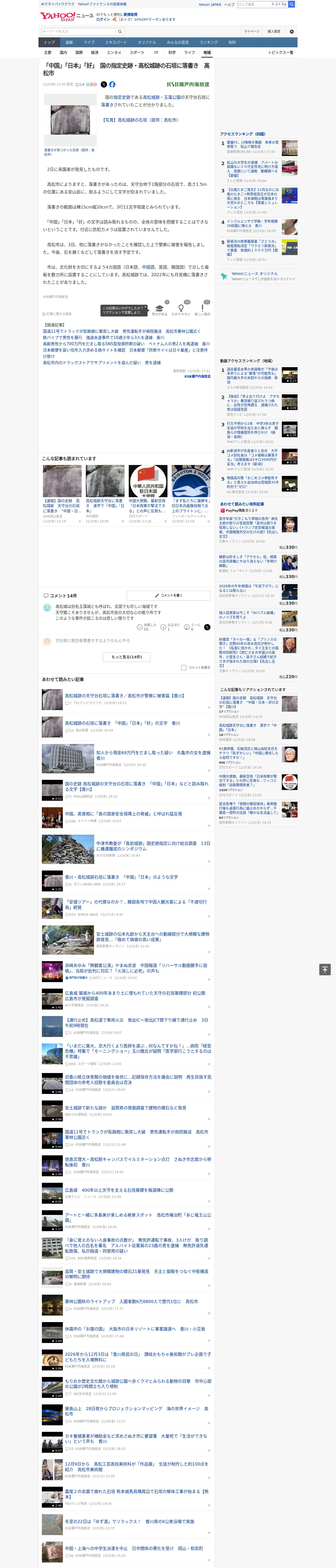React with 新しい視点 exclamation icon

point(203,308)
